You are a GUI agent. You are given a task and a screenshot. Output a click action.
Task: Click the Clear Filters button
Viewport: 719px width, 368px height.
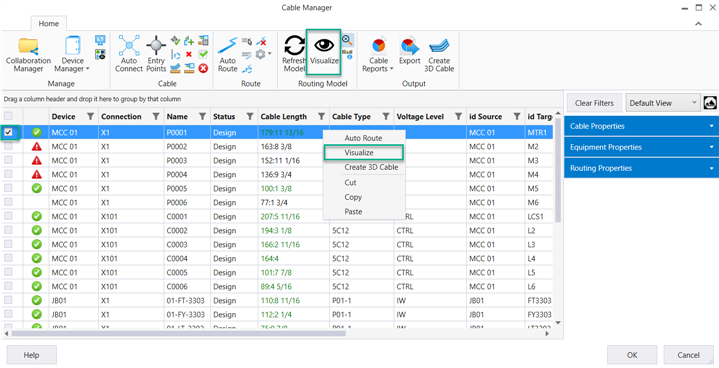[x=594, y=103]
